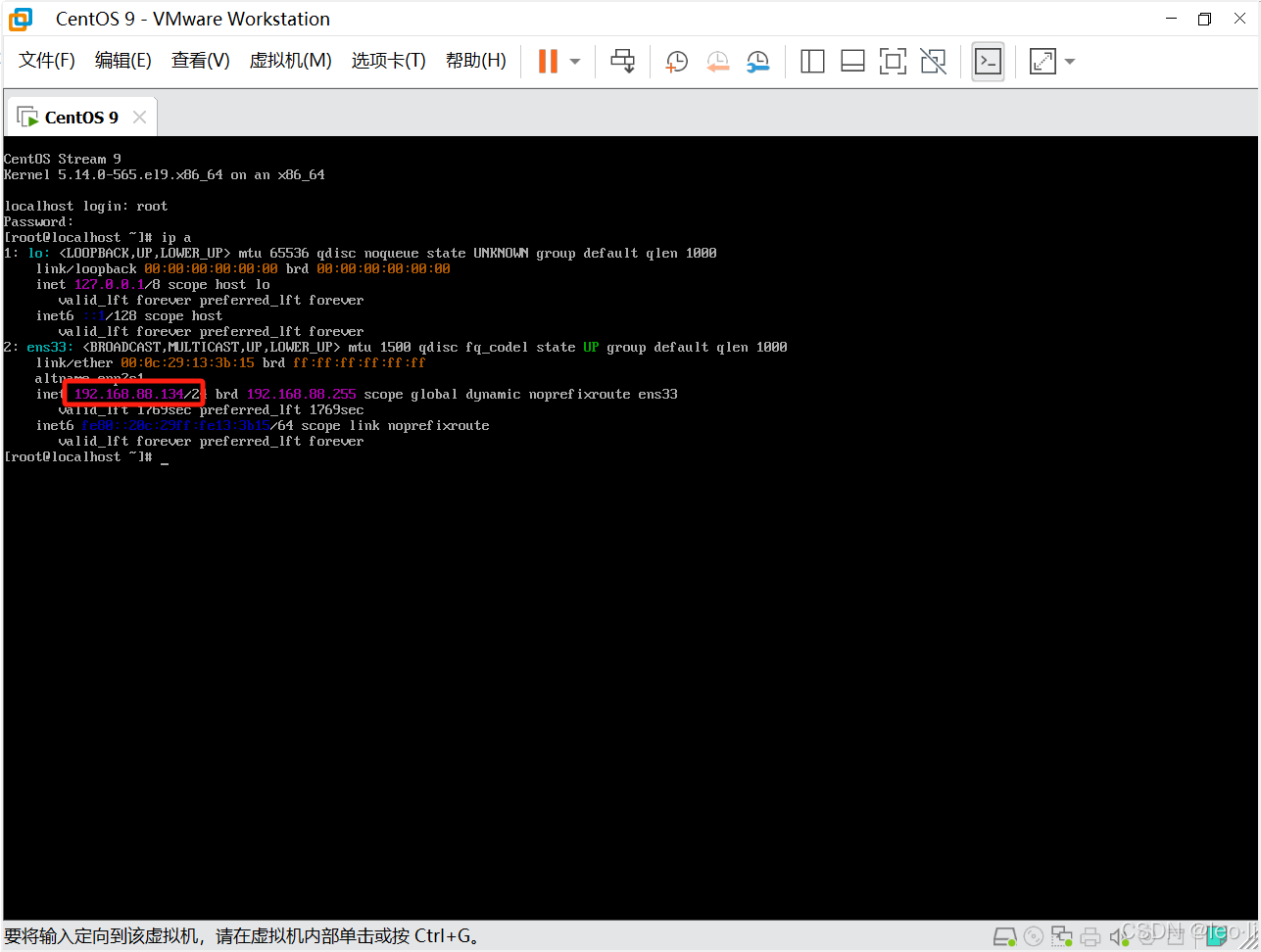The height and width of the screenshot is (952, 1261).
Task: Open the 虚拟机(M) menu
Action: pyautogui.click(x=291, y=61)
